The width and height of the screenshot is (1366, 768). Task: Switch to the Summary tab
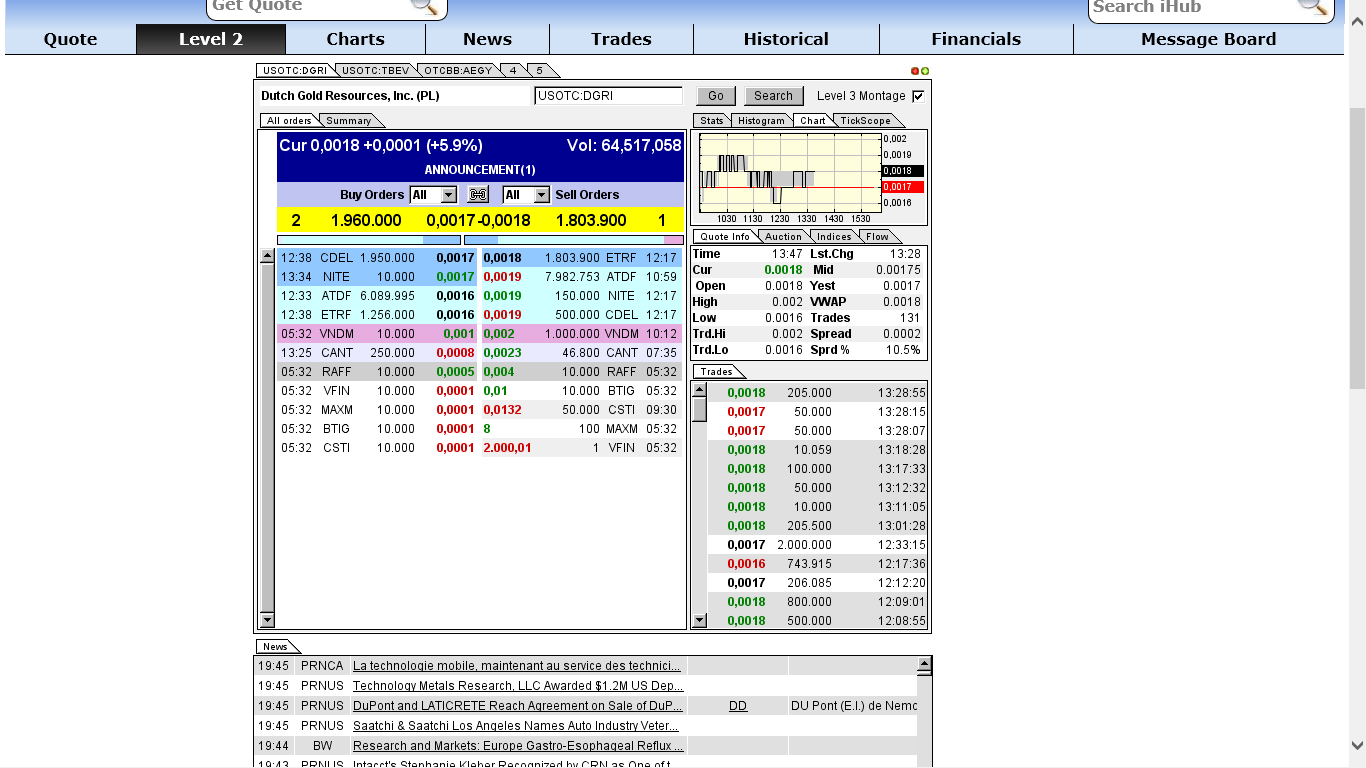click(350, 119)
